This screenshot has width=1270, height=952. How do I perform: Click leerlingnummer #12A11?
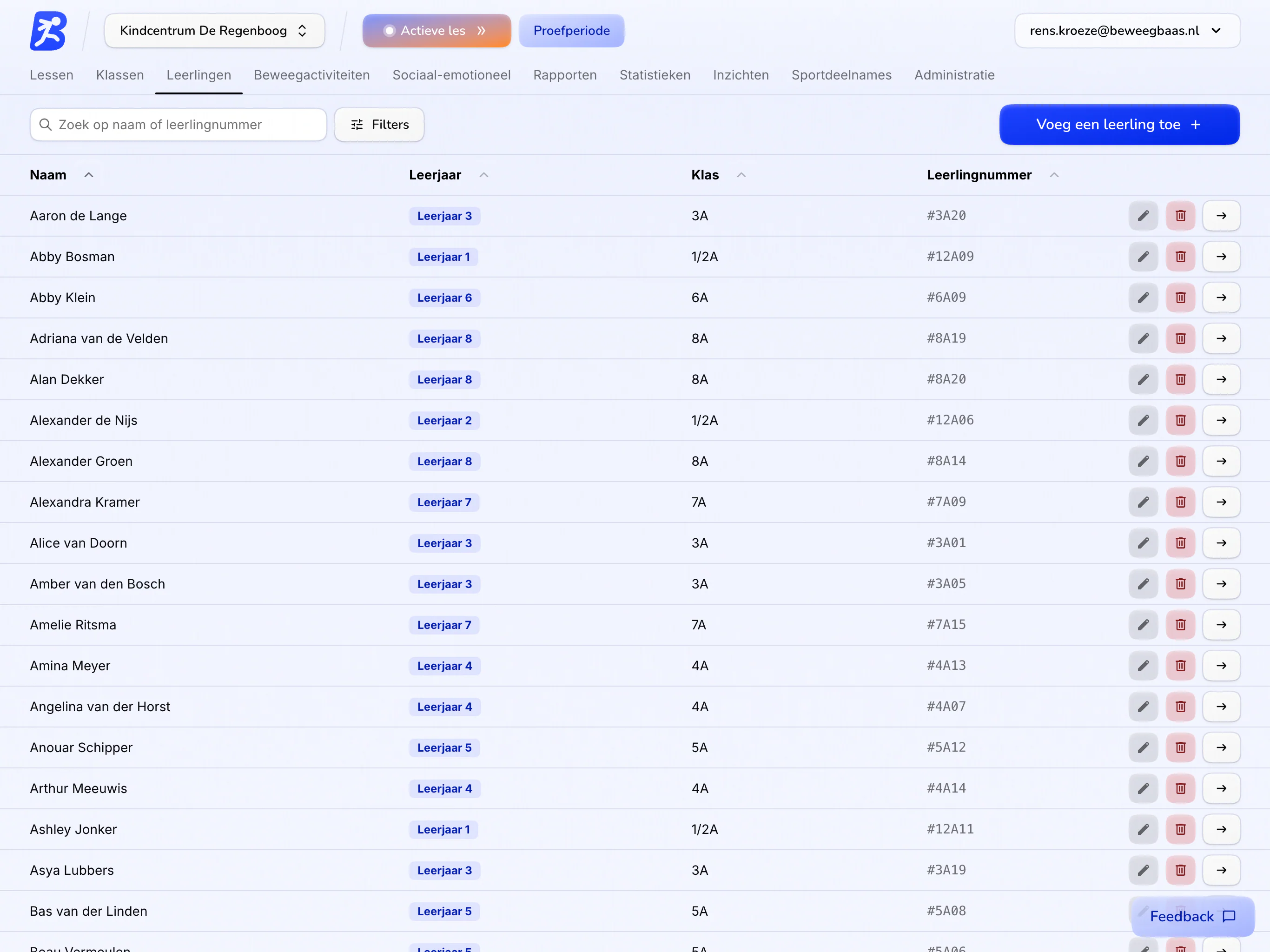click(x=950, y=829)
